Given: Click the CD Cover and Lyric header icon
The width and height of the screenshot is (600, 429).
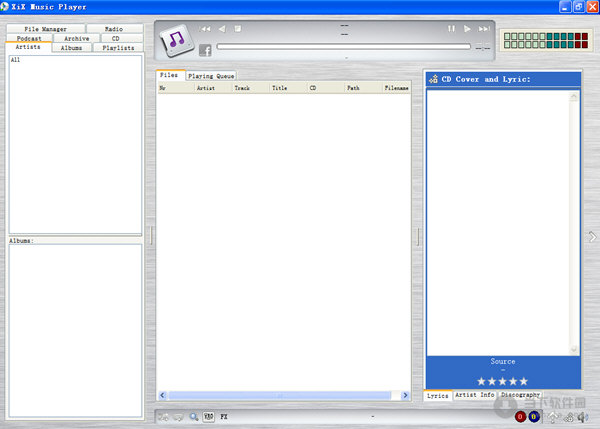Looking at the screenshot, I should [x=434, y=79].
